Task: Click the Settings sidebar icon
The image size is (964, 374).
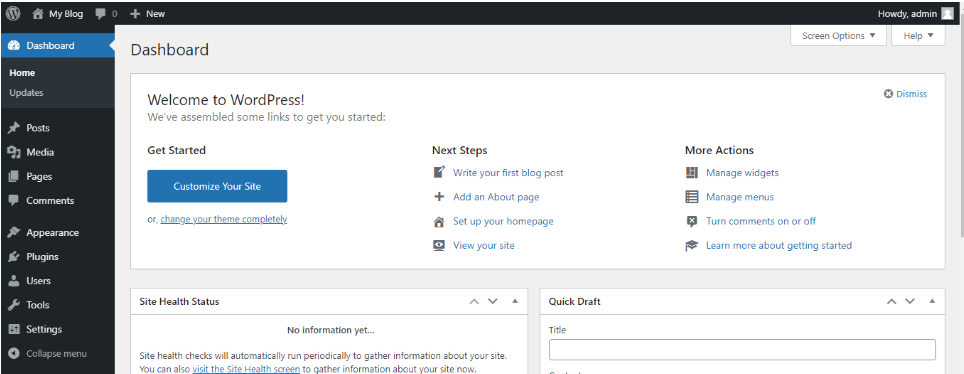Action: 14,329
